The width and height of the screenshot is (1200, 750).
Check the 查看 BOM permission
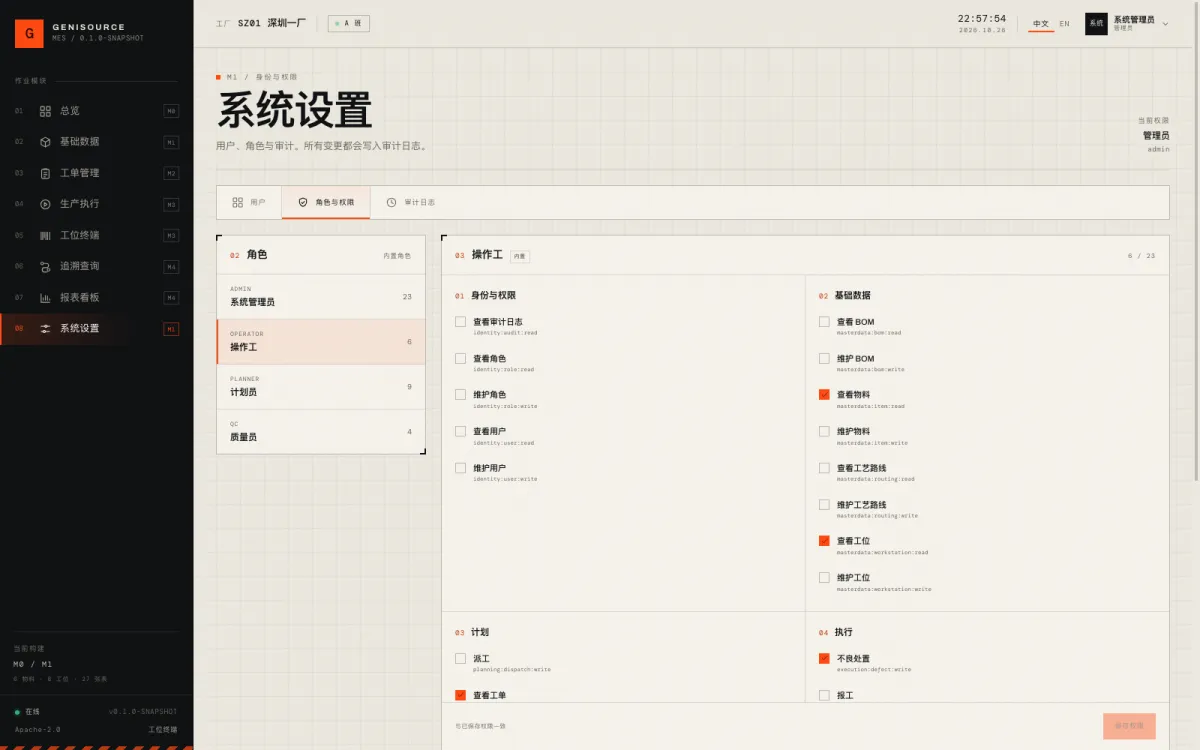click(824, 322)
